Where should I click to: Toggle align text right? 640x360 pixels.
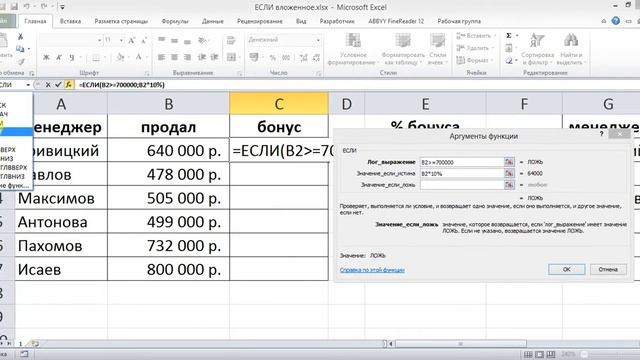pyautogui.click(x=187, y=58)
